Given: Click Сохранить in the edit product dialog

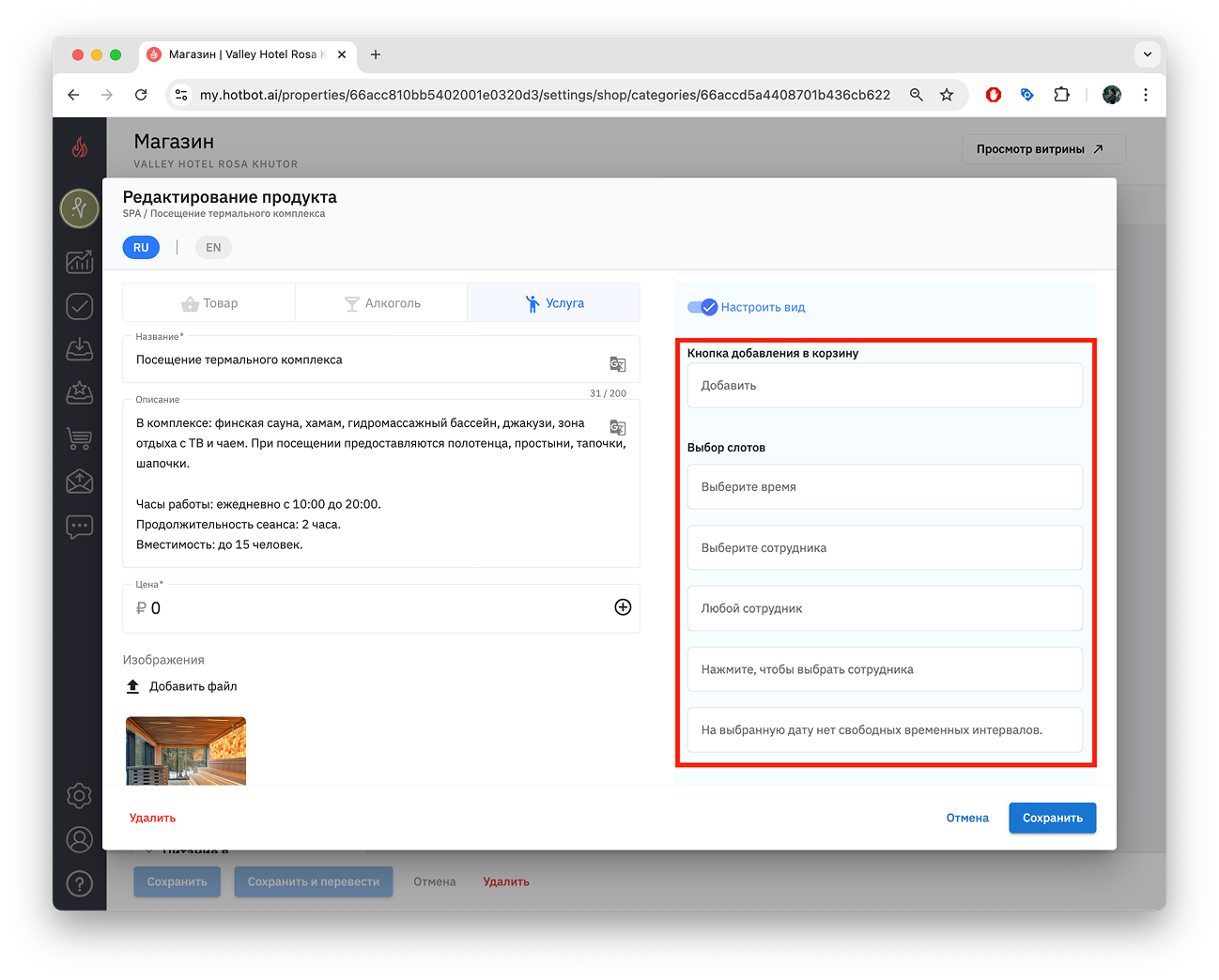Looking at the screenshot, I should pos(1053,818).
